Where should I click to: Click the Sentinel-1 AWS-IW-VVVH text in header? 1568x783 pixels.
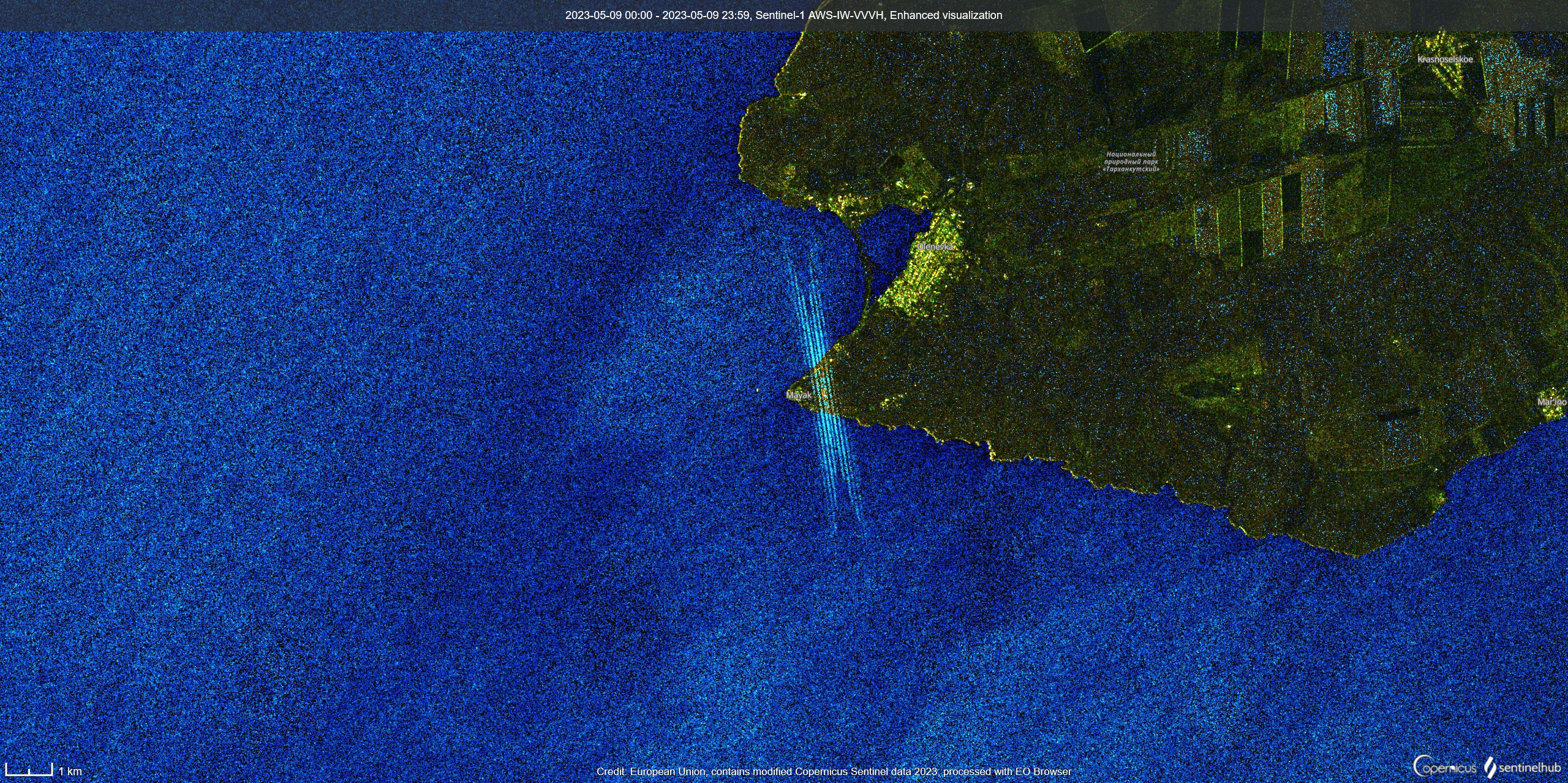819,15
